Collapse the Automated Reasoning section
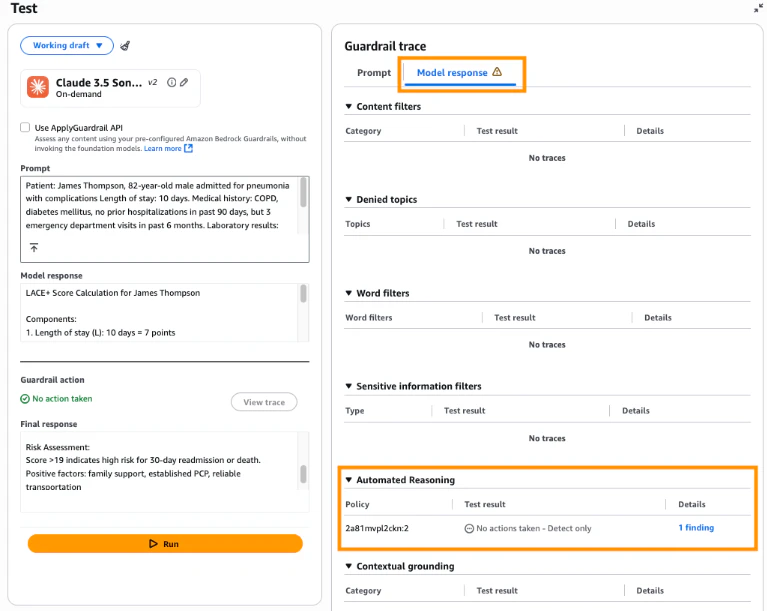This screenshot has width=767, height=611. click(x=349, y=480)
